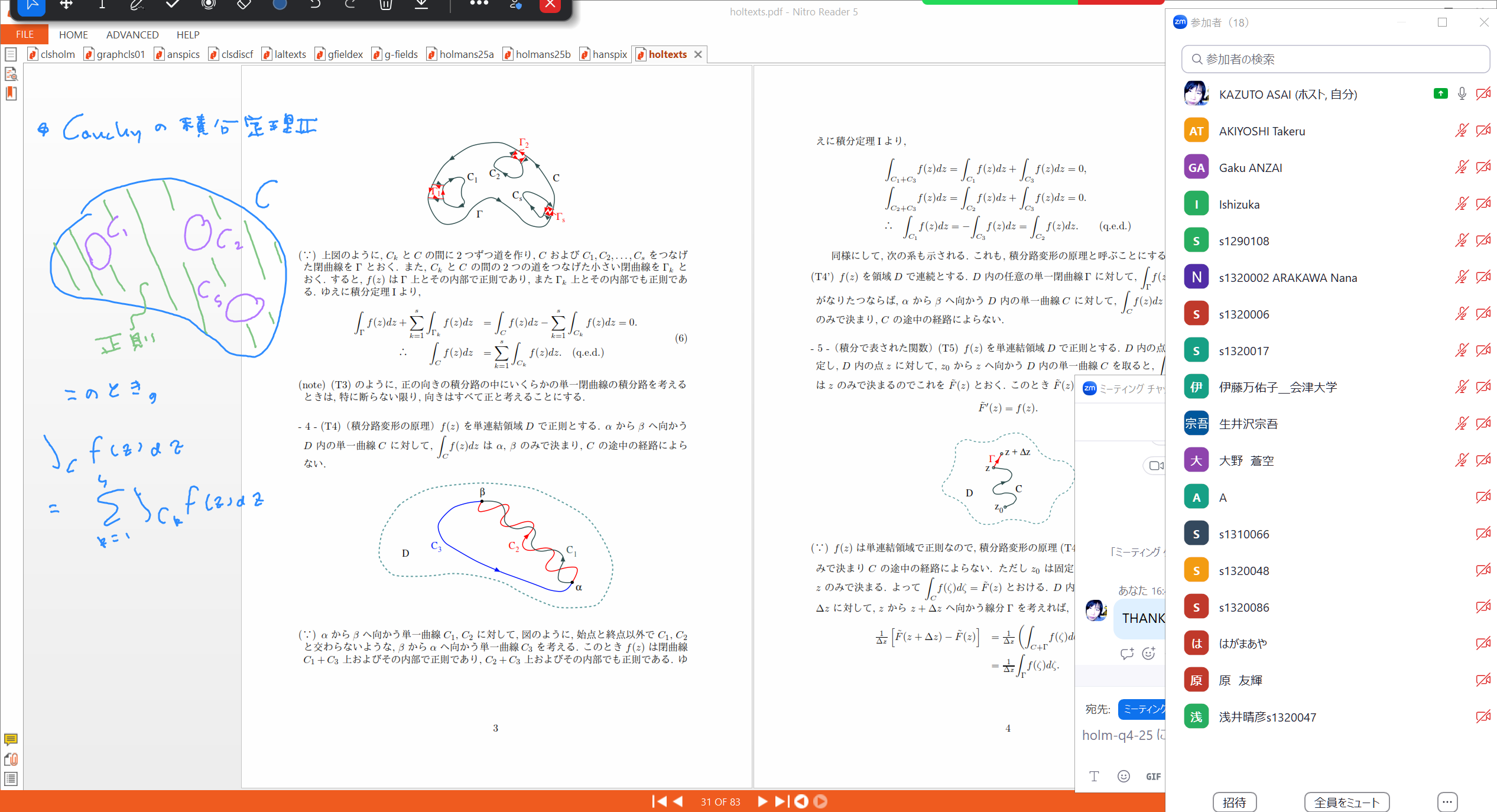
Task: Select the eraser tool in annotation toolbar
Action: [x=243, y=5]
